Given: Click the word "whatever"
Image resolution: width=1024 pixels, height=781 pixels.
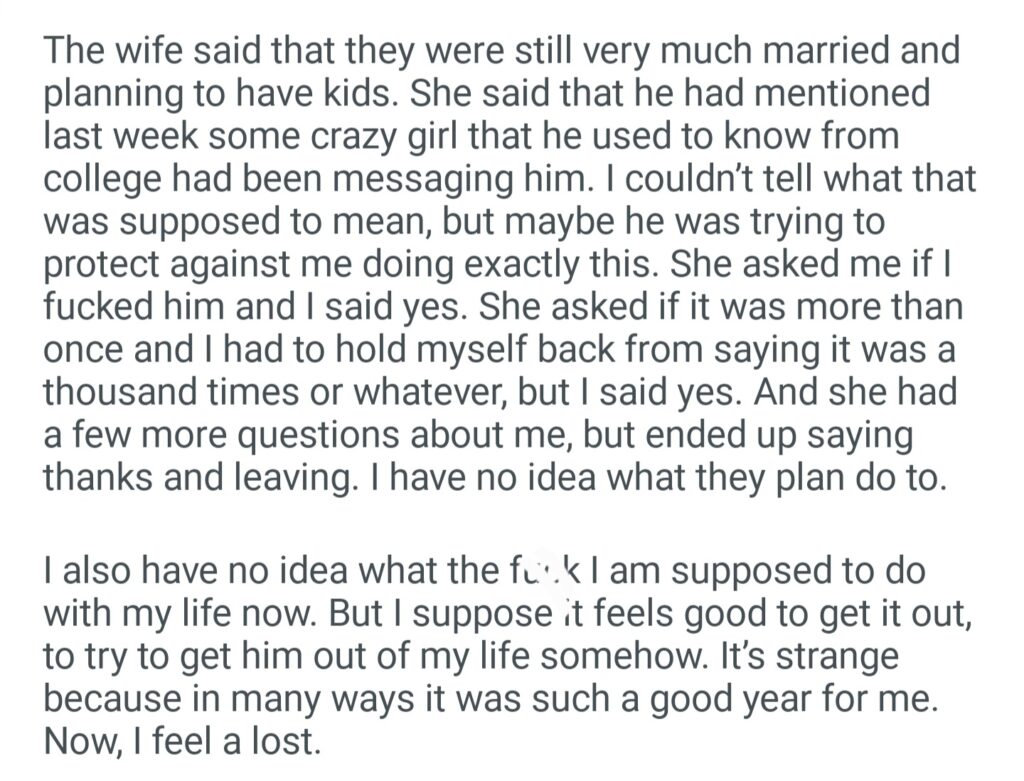Looking at the screenshot, I should pyautogui.click(x=416, y=393).
